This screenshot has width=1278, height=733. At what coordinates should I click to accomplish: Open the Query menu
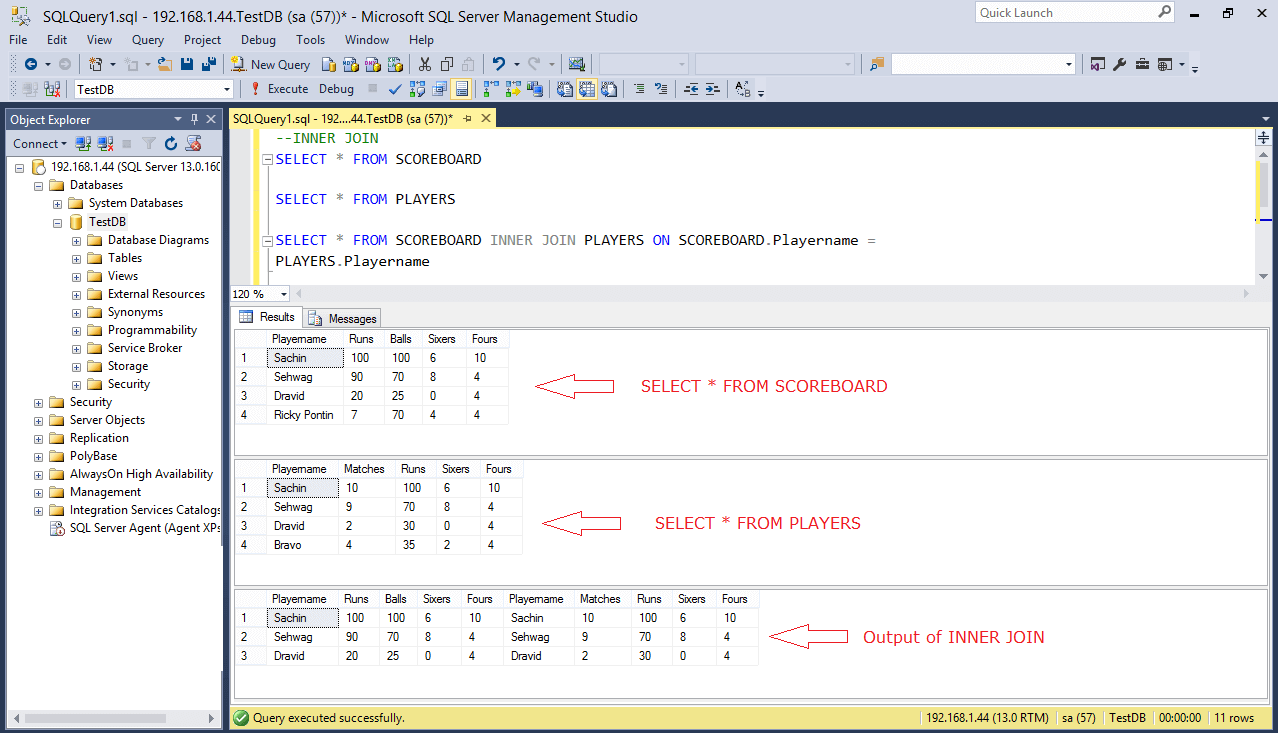pyautogui.click(x=147, y=40)
